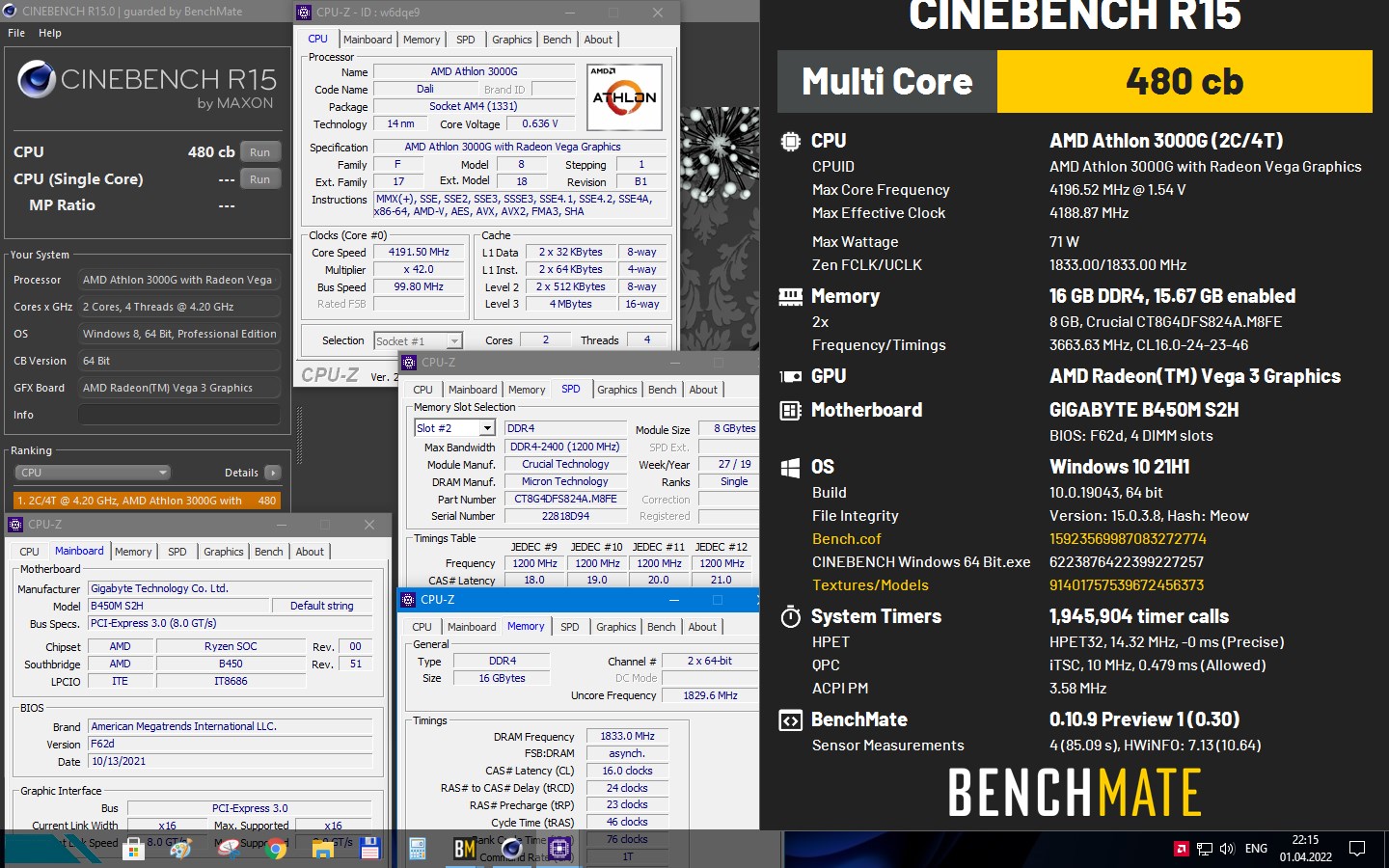Close the top CPU-Z ID w6dqe9 window

click(657, 13)
